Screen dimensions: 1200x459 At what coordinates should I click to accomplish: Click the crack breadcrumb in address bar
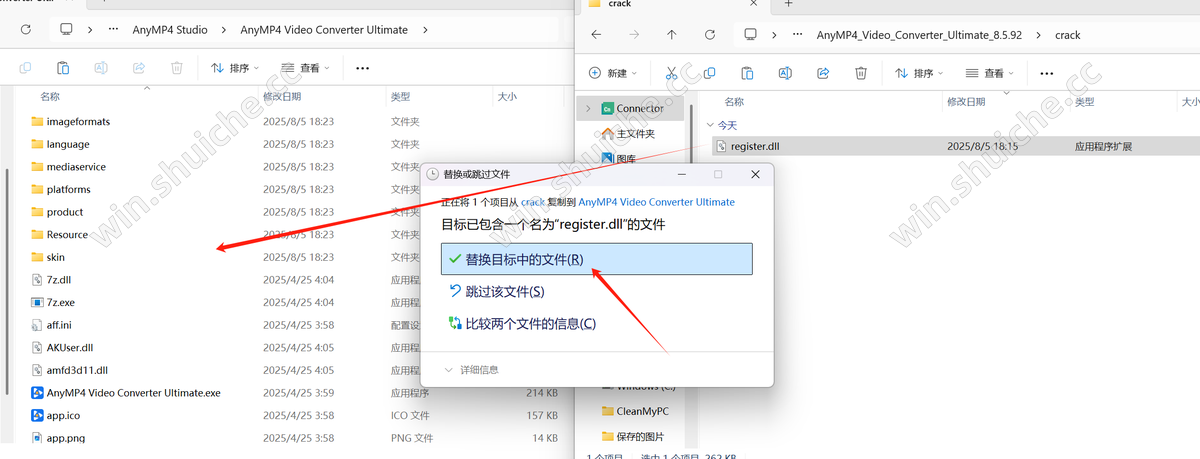(1068, 35)
